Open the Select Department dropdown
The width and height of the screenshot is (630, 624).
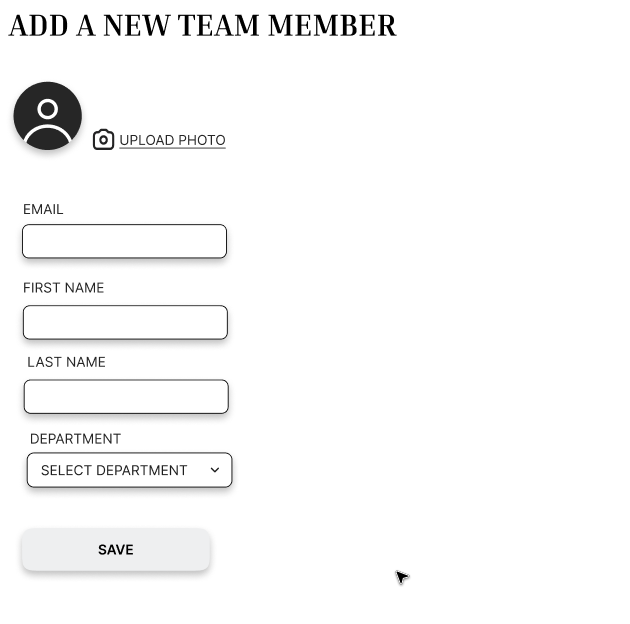click(129, 470)
